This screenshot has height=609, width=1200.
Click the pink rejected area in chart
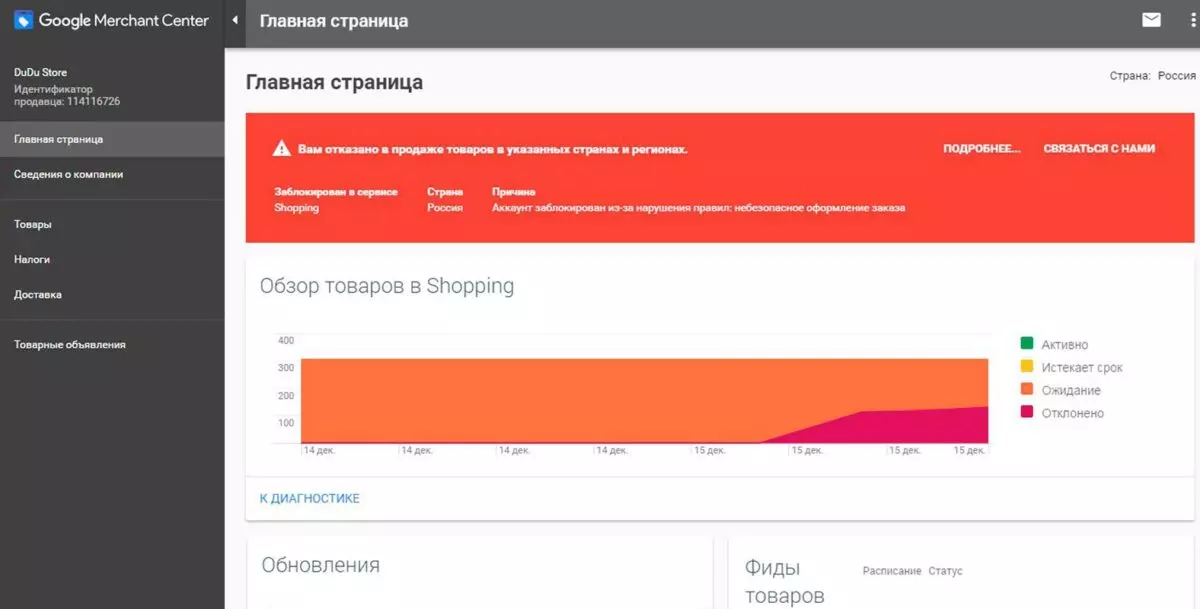point(900,428)
